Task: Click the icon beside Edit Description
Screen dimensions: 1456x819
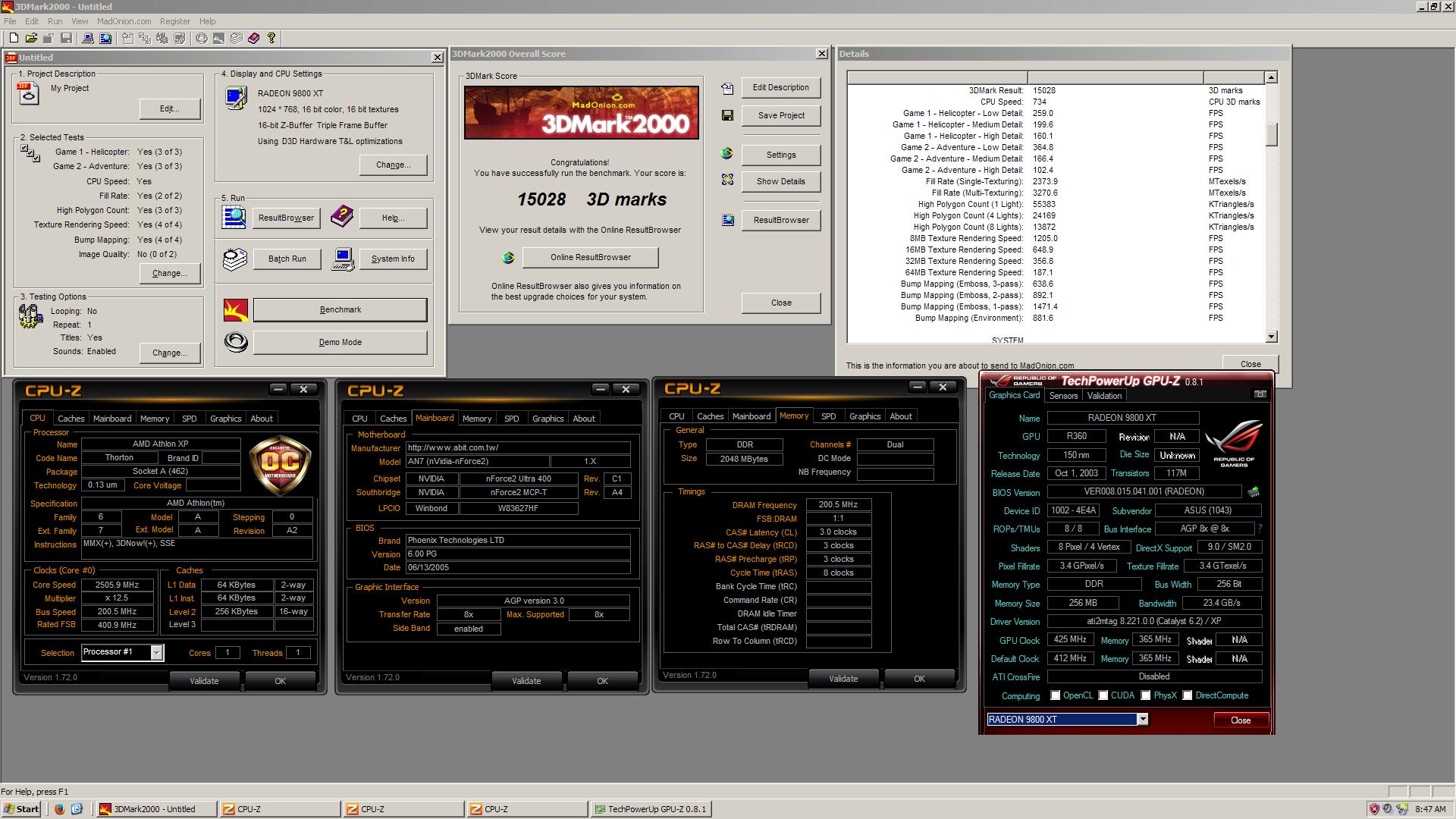Action: [727, 88]
